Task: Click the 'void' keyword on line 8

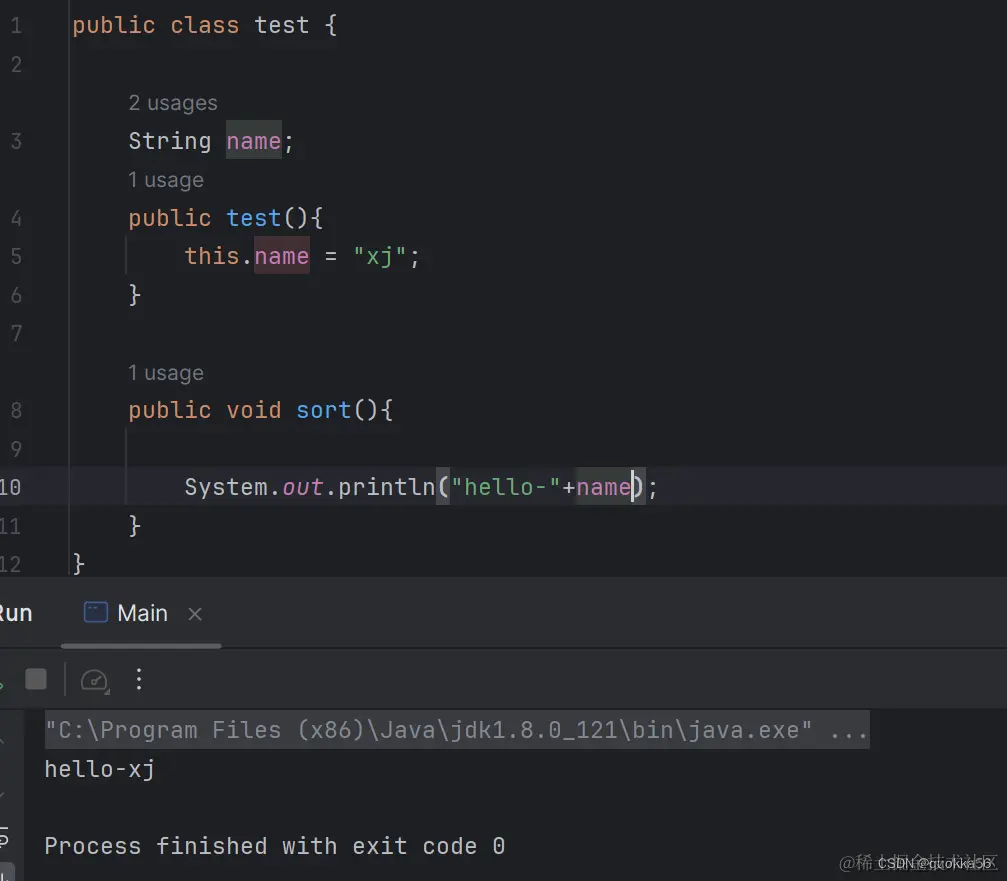Action: [x=254, y=410]
